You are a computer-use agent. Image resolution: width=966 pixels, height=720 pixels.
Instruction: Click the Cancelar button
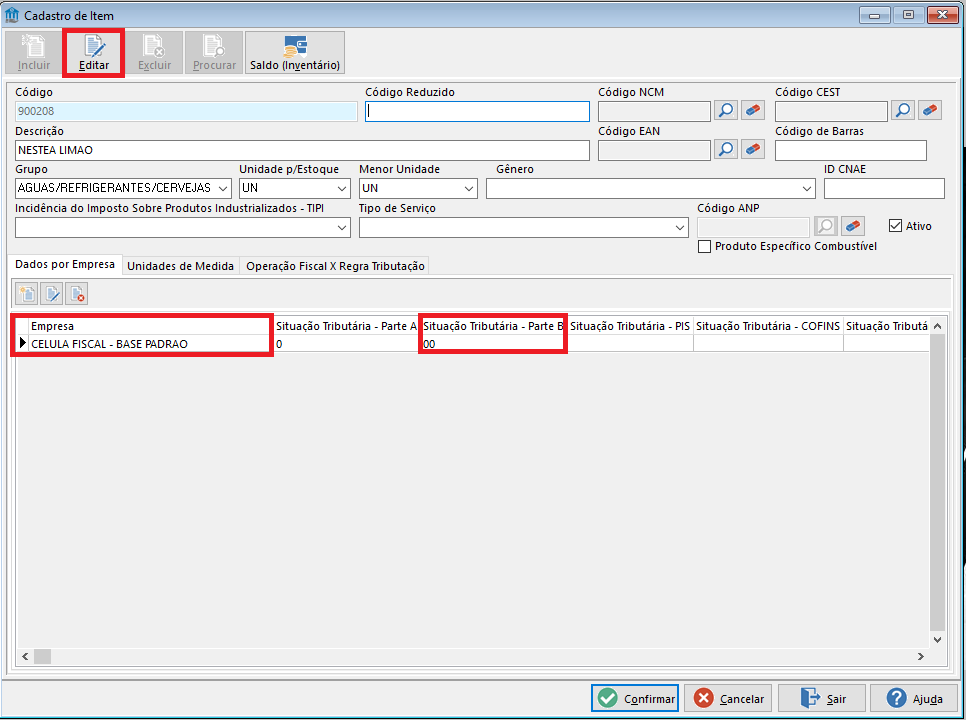728,698
